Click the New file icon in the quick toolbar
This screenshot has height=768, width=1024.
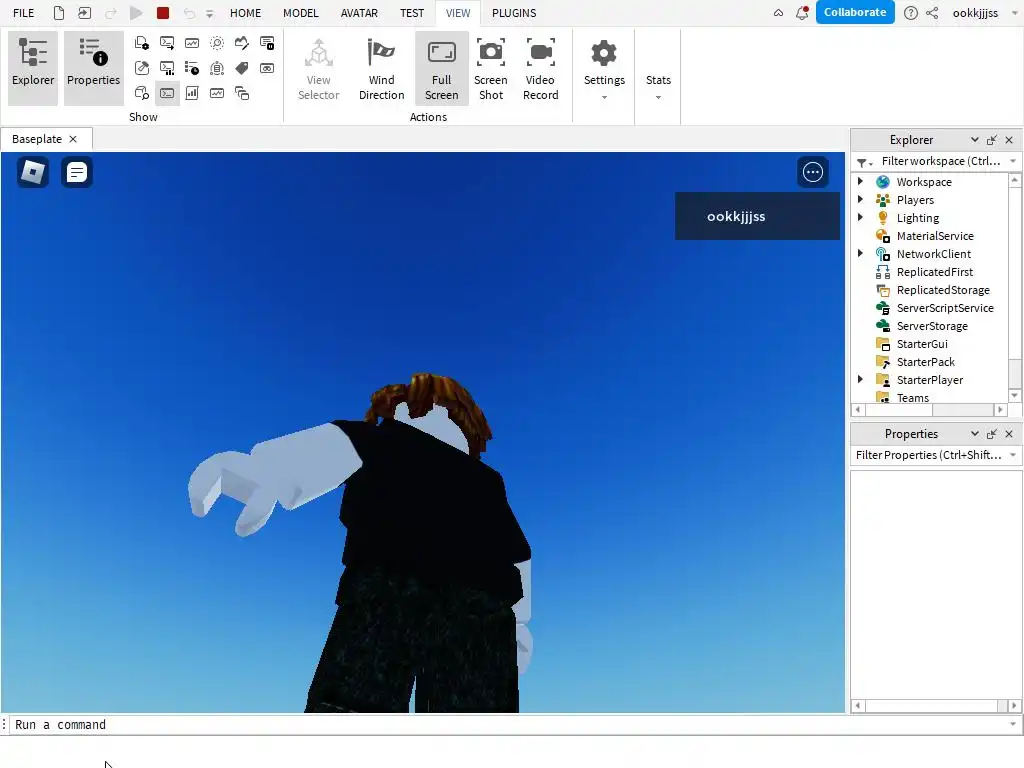tap(59, 12)
